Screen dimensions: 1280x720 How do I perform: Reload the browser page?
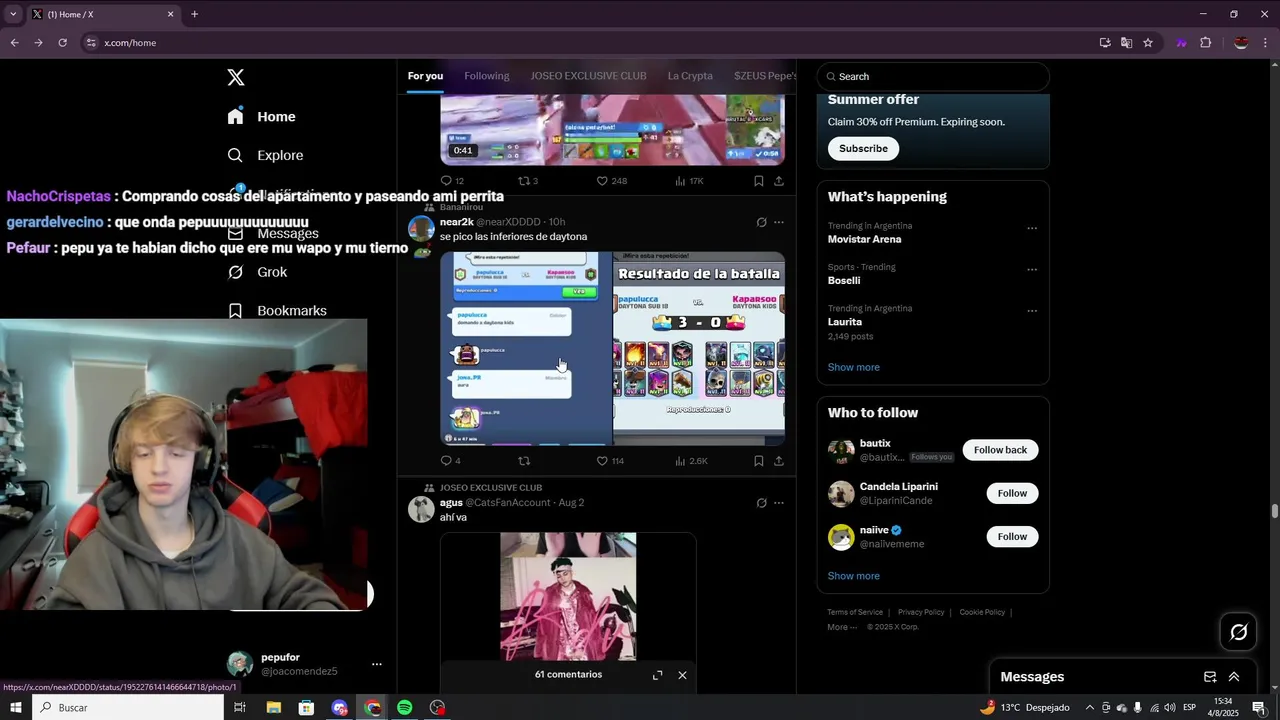[62, 43]
